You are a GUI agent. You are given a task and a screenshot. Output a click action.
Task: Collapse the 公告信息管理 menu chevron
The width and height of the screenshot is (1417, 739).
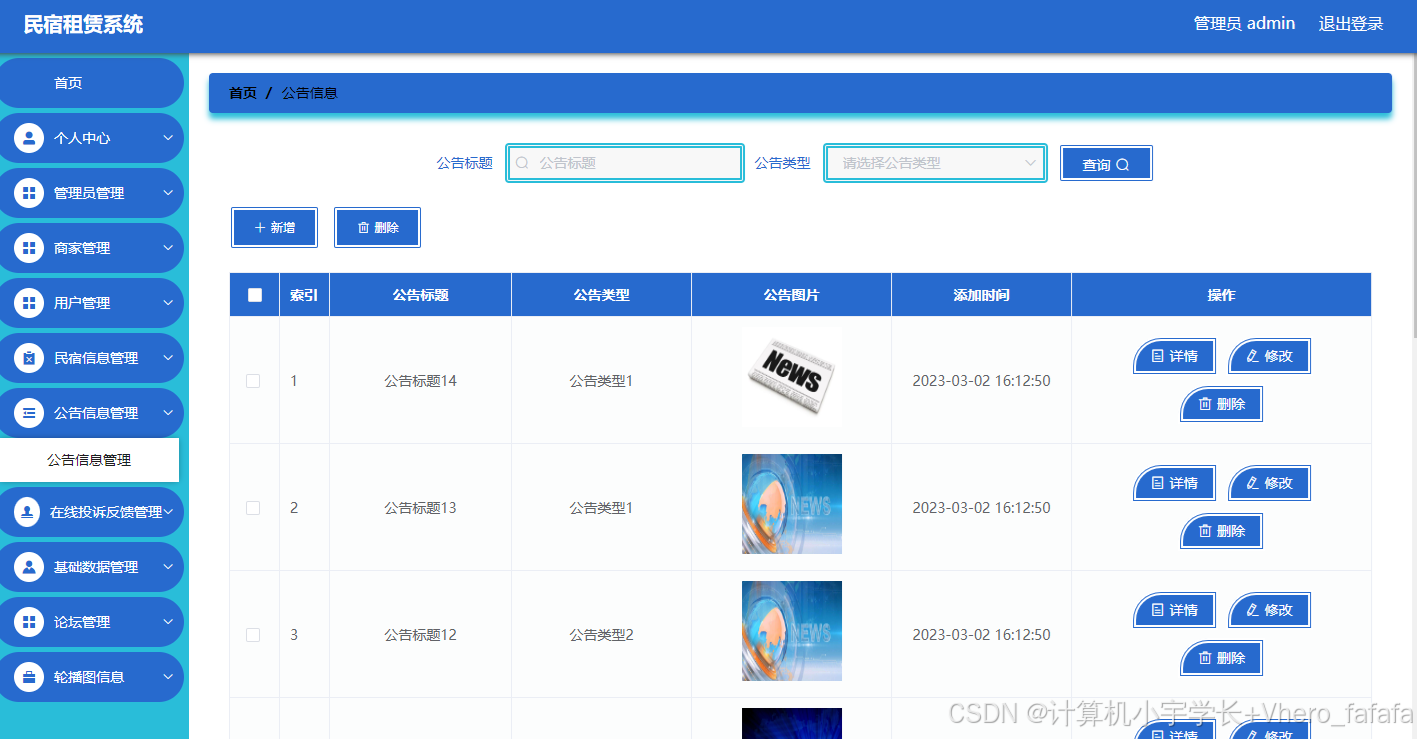(168, 412)
